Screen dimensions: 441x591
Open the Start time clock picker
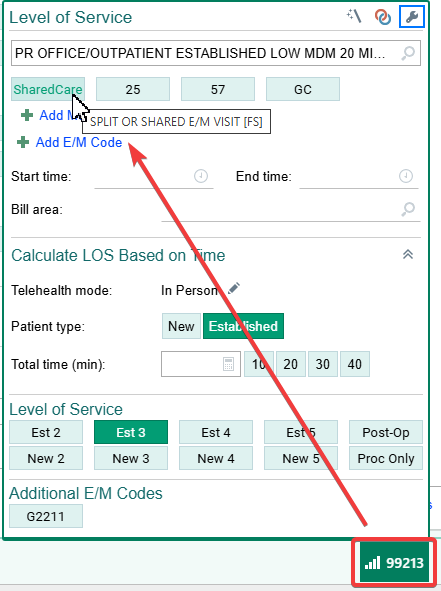[201, 176]
